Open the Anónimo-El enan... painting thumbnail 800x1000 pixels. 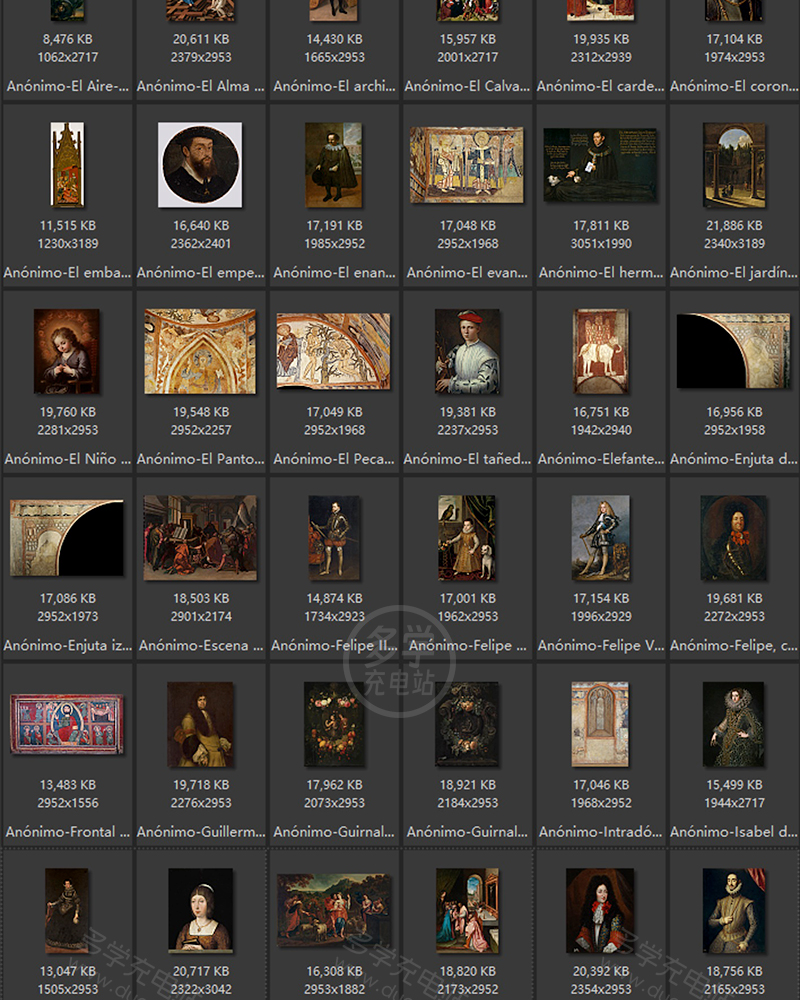tap(334, 165)
